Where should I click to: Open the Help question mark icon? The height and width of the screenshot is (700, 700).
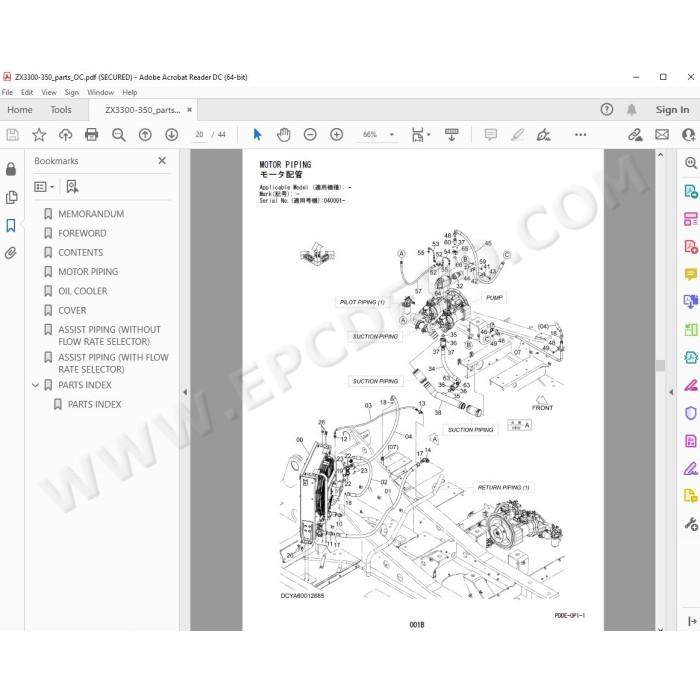606,109
